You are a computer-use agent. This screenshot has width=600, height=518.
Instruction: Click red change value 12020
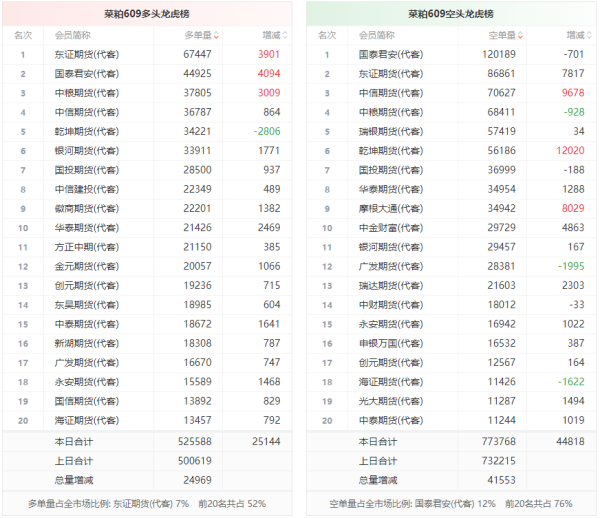(x=570, y=150)
